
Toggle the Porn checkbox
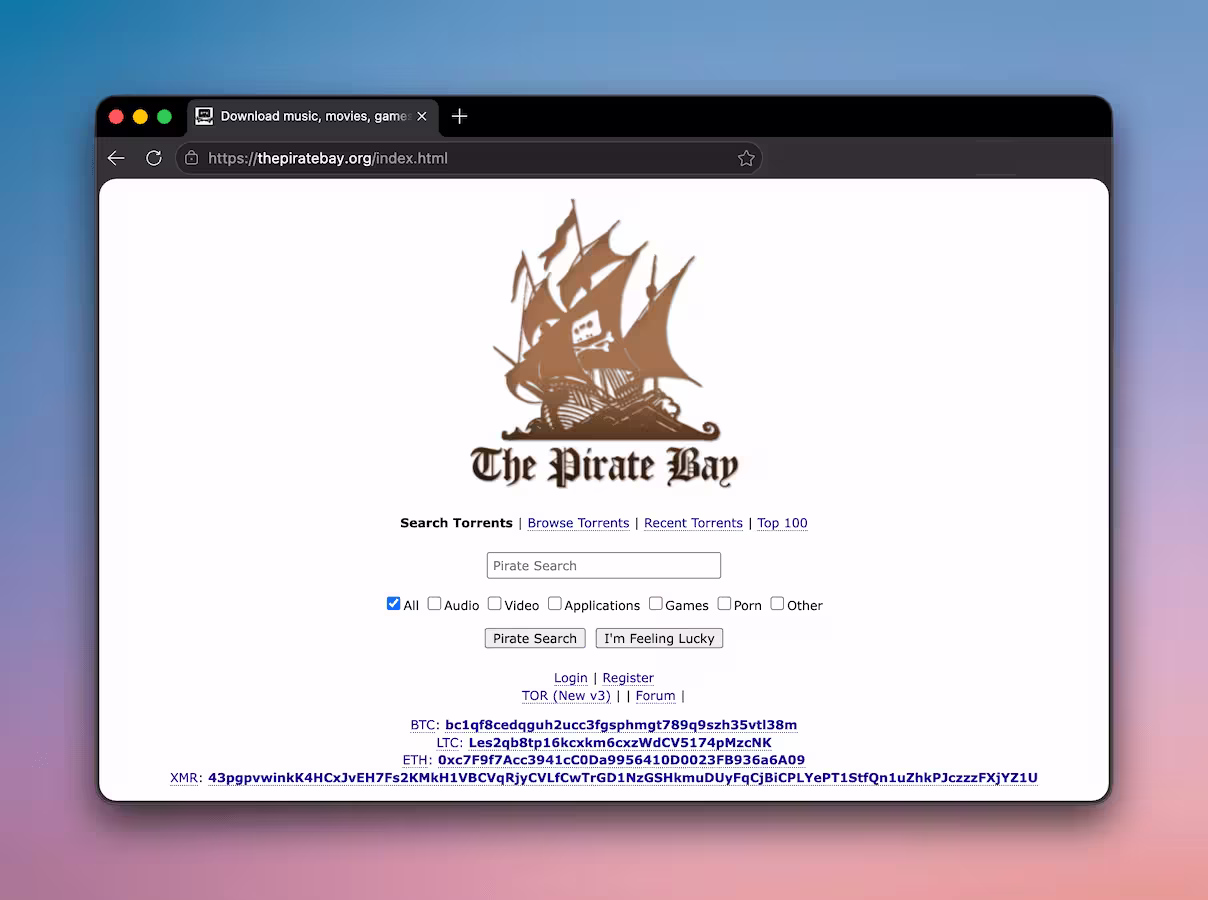click(x=723, y=603)
